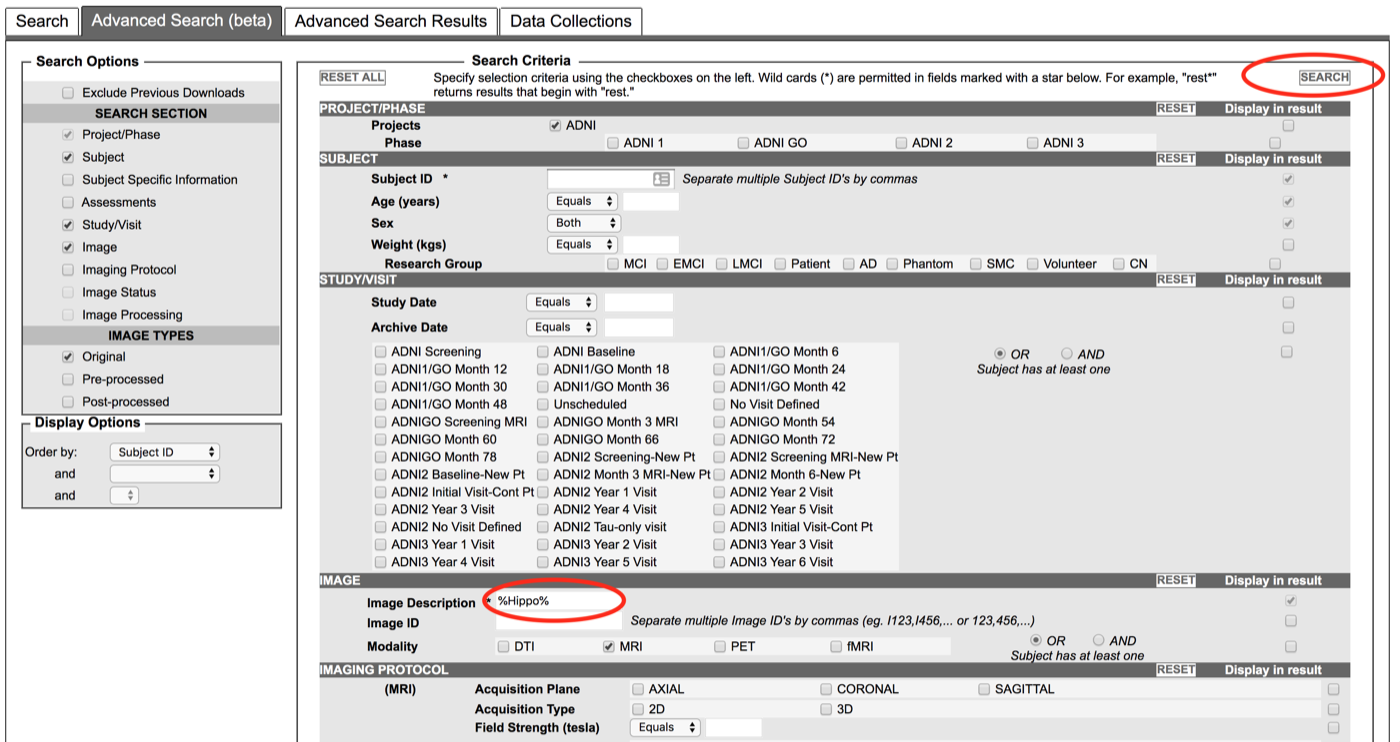Open the Order by Subject ID dropdown
The image size is (1400, 742).
click(x=164, y=452)
